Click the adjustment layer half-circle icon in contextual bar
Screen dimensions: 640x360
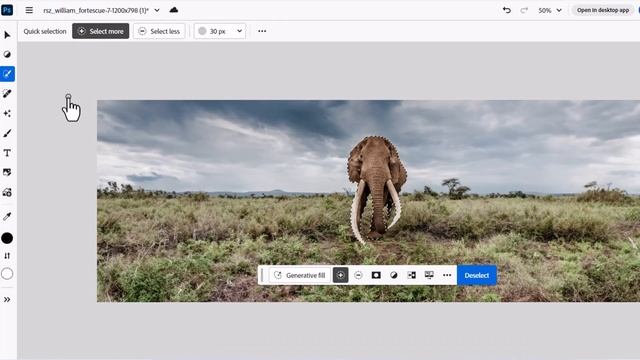tap(393, 275)
